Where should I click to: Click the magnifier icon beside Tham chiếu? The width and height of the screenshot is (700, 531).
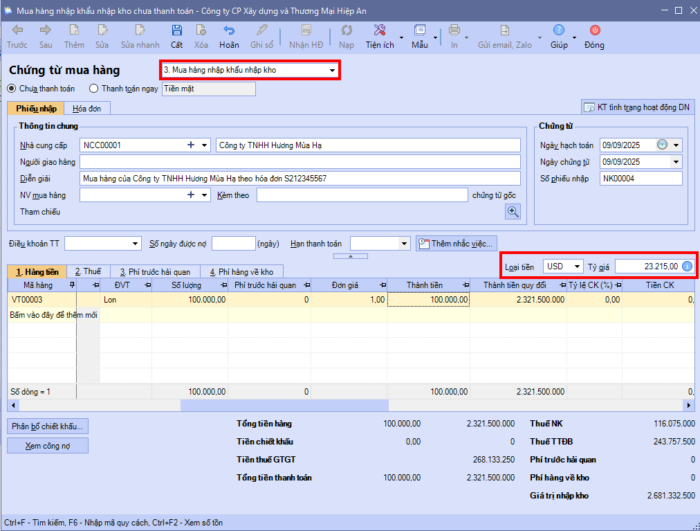pyautogui.click(x=513, y=211)
